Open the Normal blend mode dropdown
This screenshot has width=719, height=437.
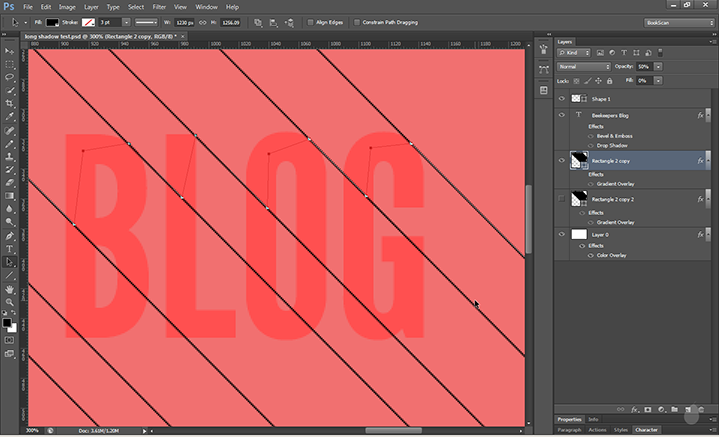583,66
